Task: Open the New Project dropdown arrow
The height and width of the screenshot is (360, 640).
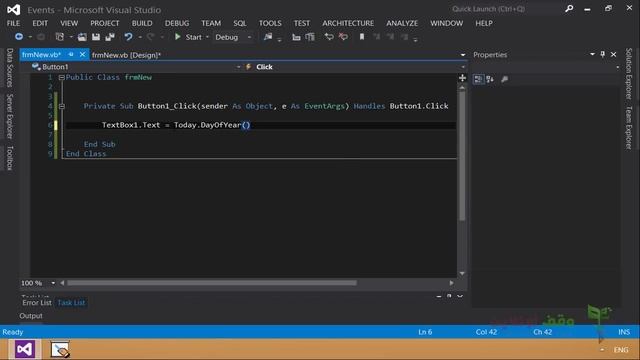Action: [71, 37]
